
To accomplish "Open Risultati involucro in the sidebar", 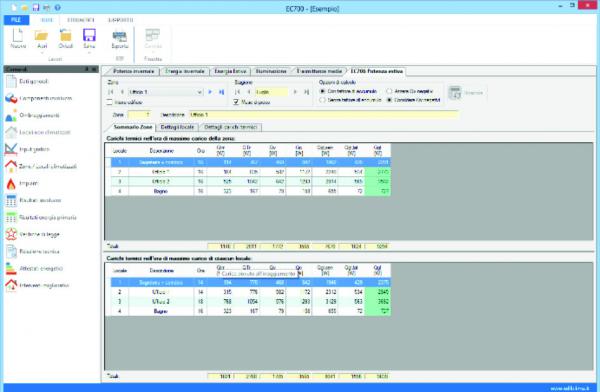I will 33,200.
